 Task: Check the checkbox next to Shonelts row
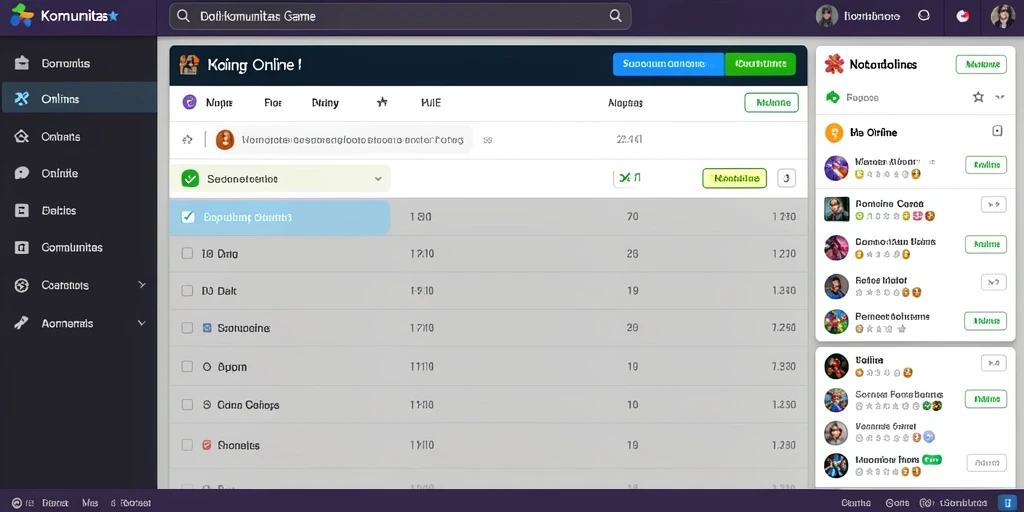187,445
